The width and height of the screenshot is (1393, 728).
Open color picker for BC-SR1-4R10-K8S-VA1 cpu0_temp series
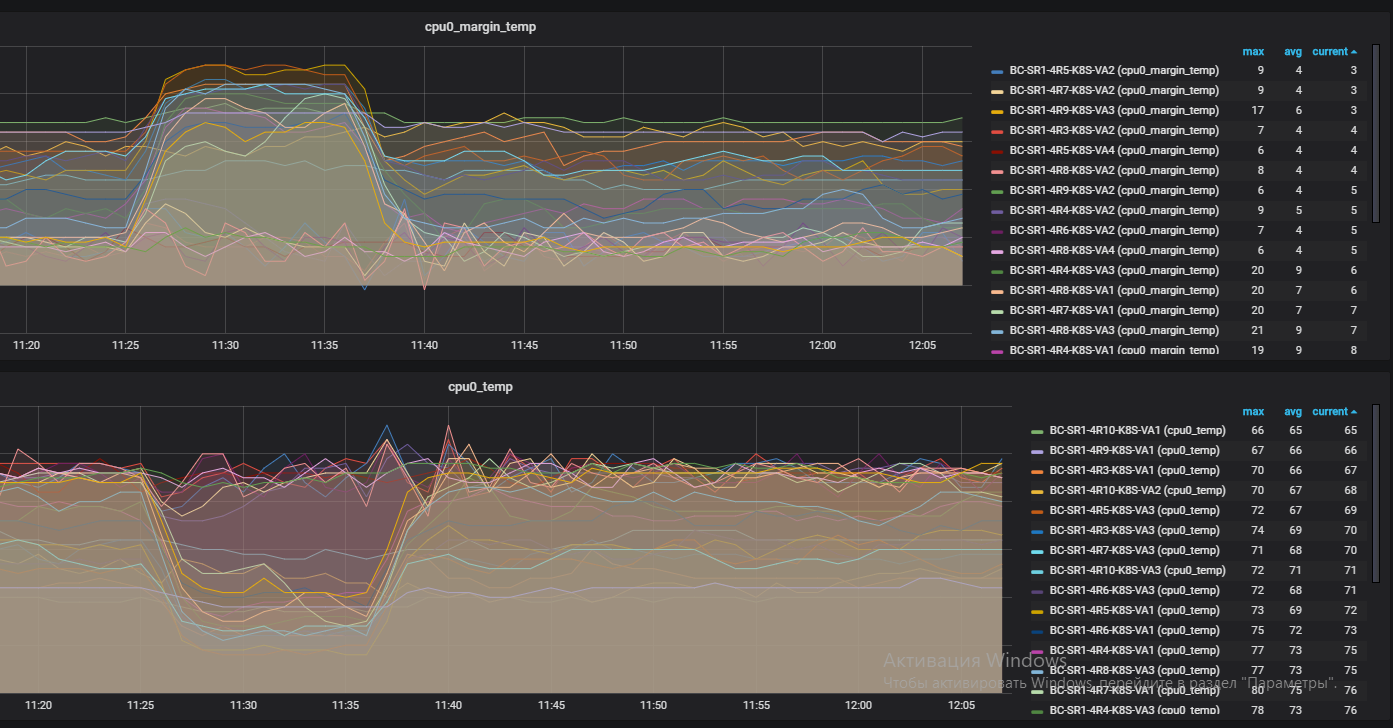[x=1037, y=431]
